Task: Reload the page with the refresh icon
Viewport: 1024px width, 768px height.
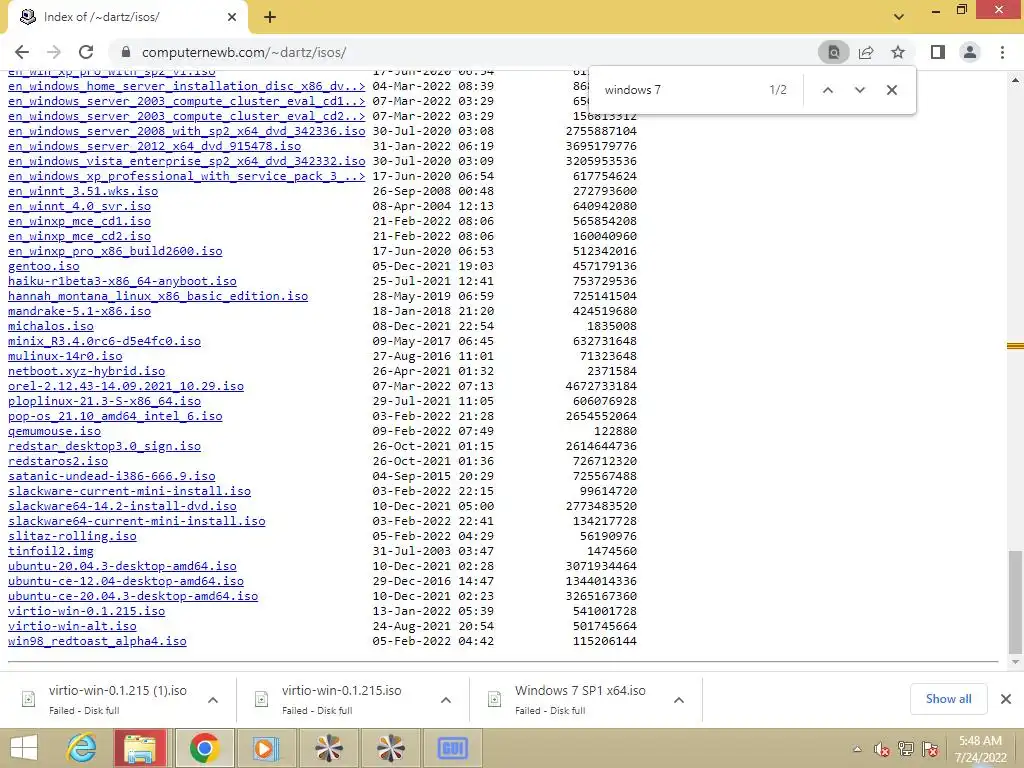Action: pos(86,52)
